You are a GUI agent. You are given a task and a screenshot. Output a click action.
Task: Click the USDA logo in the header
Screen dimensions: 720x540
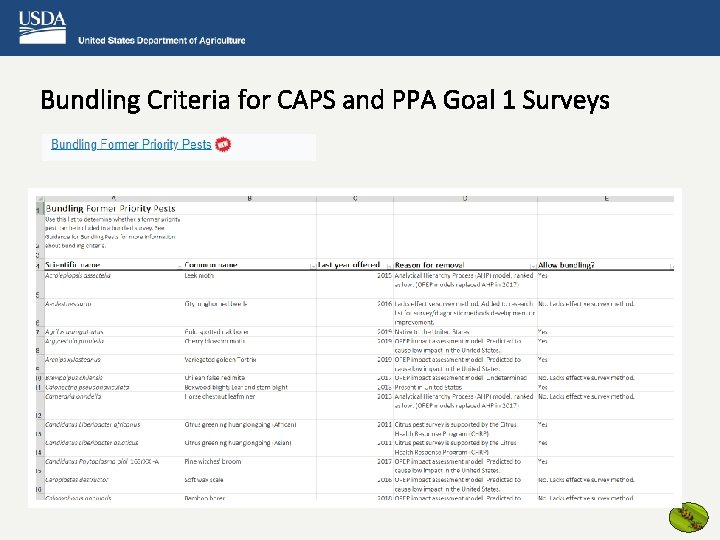point(42,28)
